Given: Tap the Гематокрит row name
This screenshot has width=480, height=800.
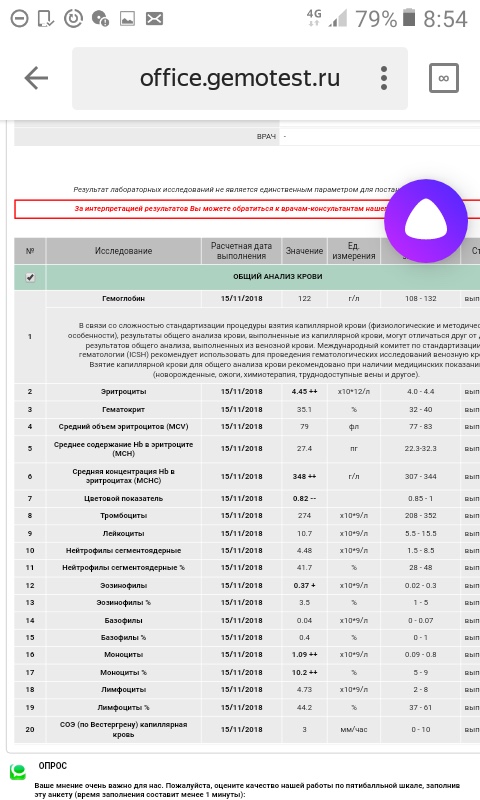Looking at the screenshot, I should point(123,410).
